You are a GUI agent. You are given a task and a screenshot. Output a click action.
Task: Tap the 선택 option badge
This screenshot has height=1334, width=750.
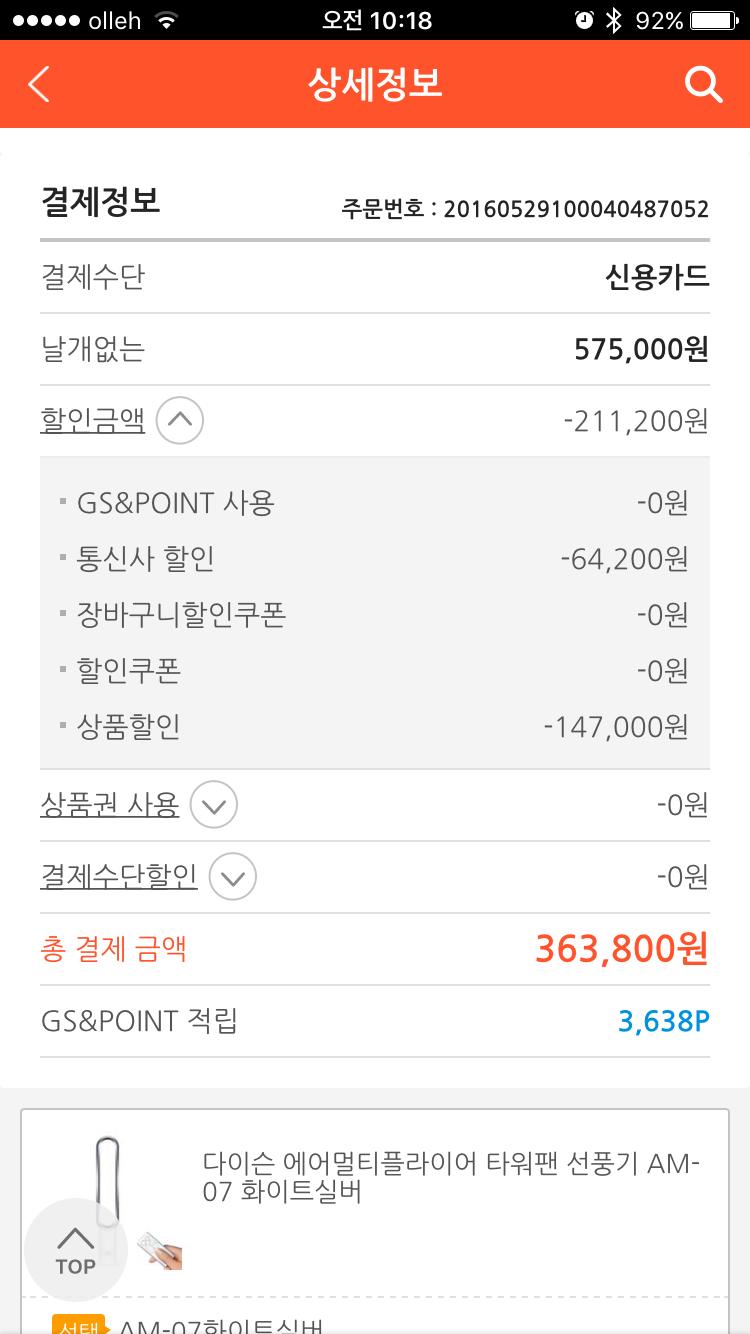(x=78, y=1326)
